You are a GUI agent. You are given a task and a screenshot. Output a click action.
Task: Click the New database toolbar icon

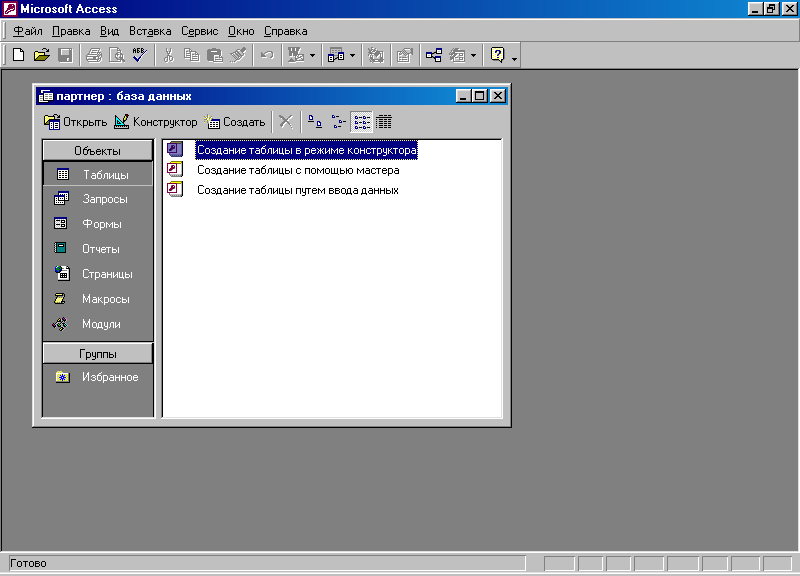coord(18,55)
